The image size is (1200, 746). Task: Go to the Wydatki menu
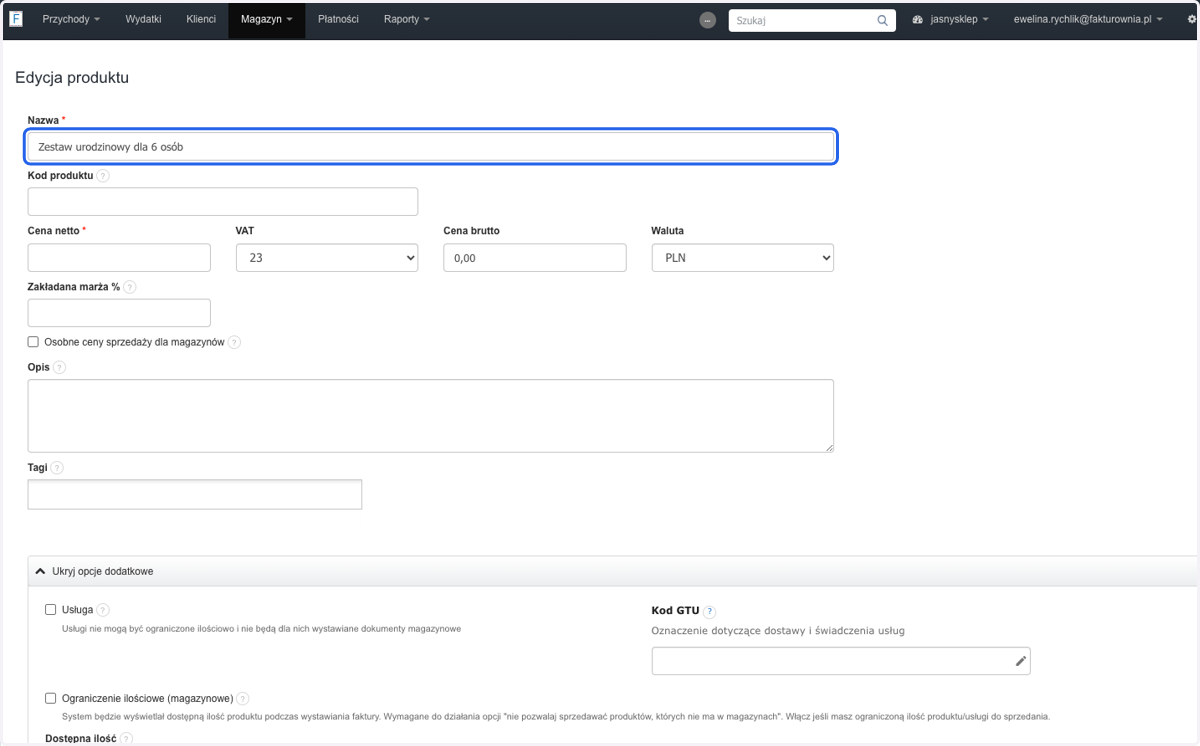[144, 19]
